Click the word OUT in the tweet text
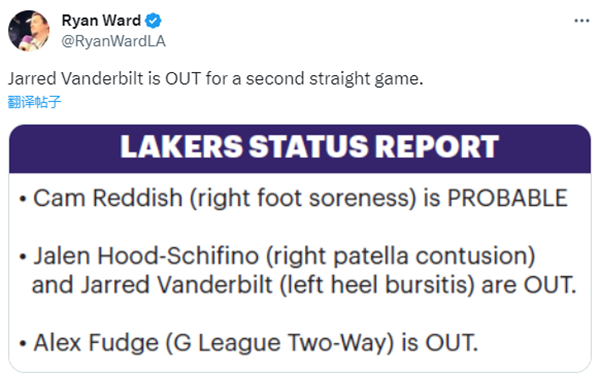Image resolution: width=600 pixels, height=377 pixels. (x=183, y=78)
